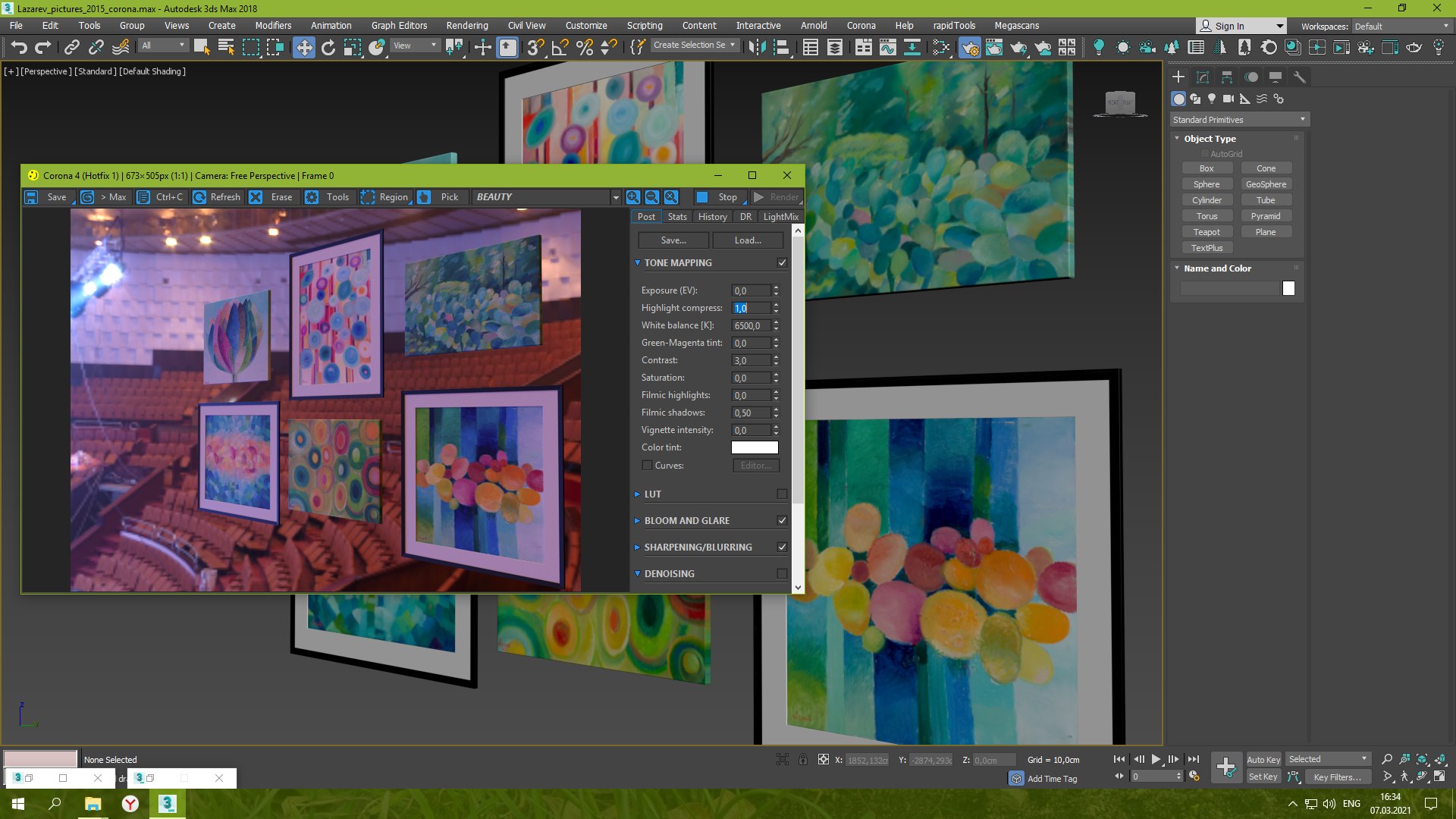Open the Schematic View icon
Screen dimensions: 1456x819
[x=912, y=47]
